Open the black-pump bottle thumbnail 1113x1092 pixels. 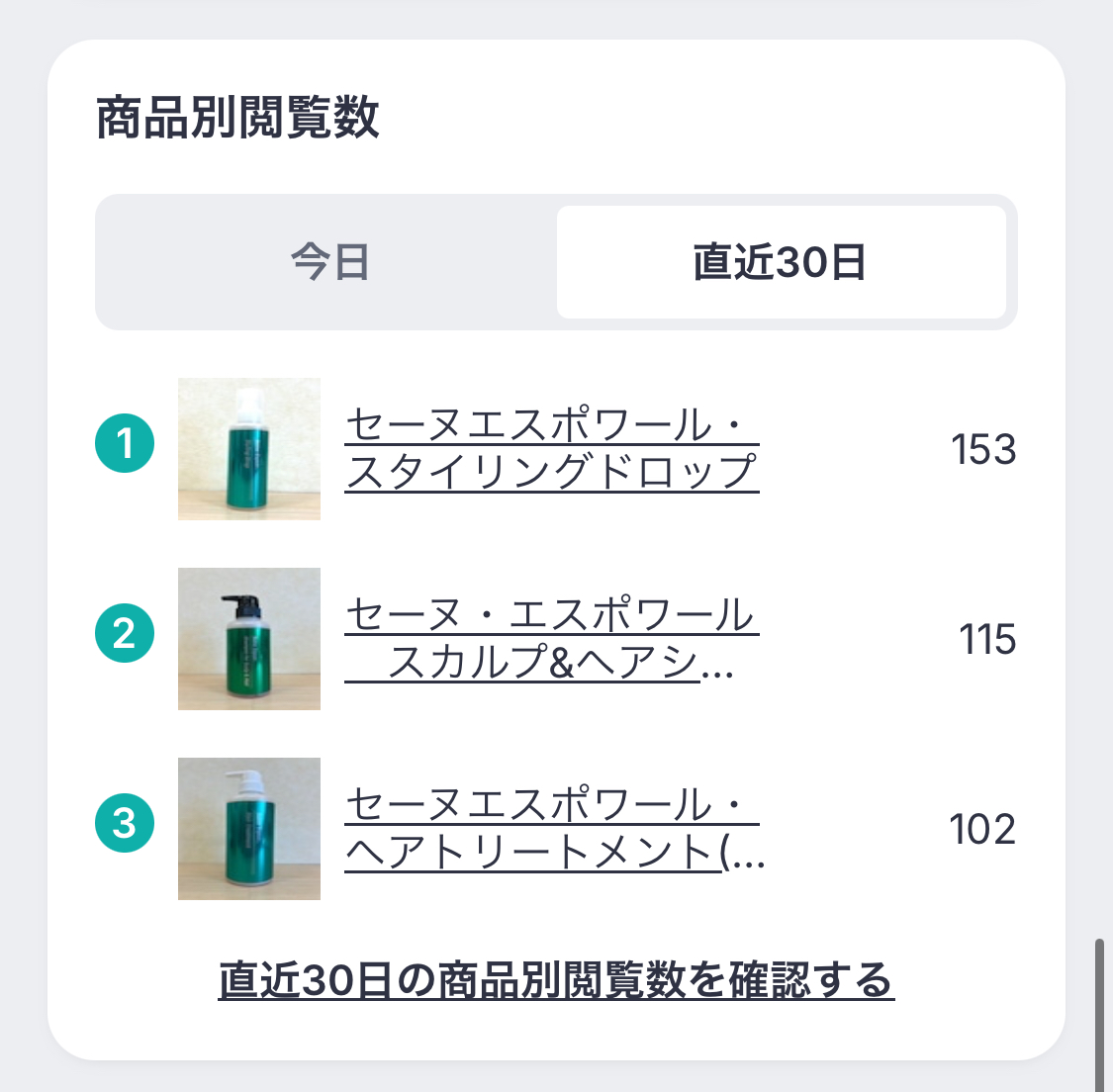tap(249, 639)
